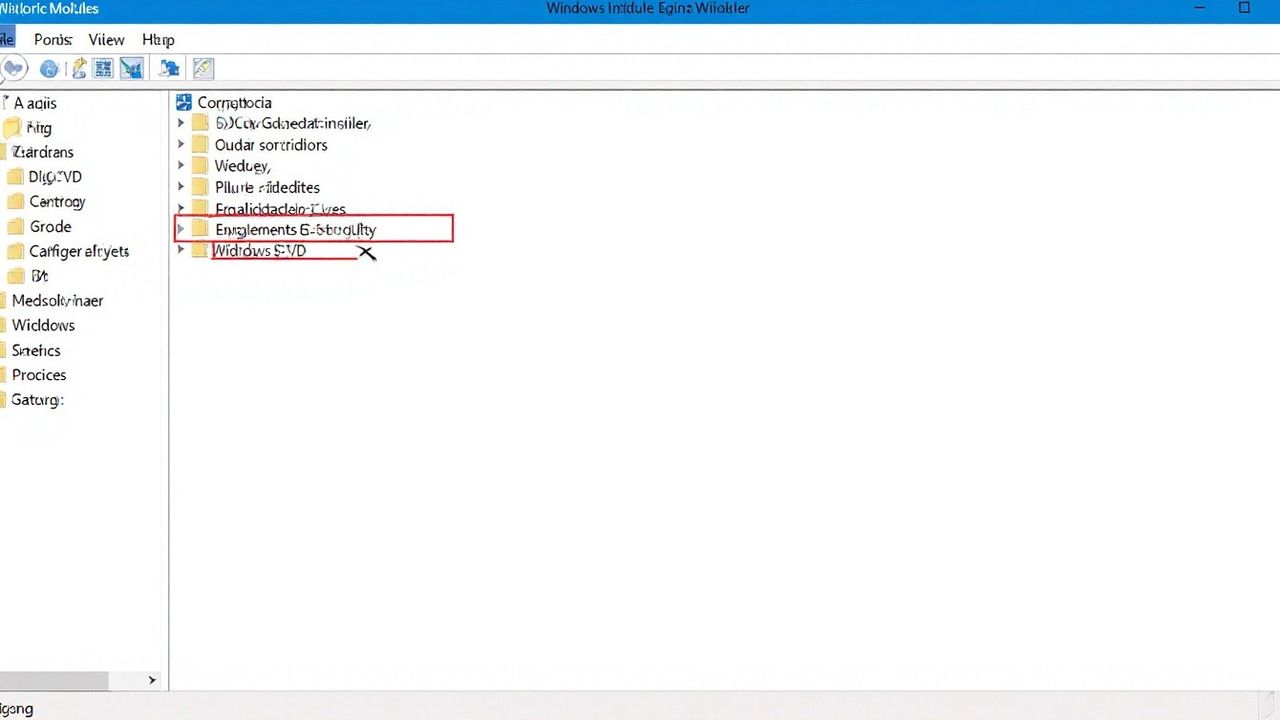Select Caffiger afryets in the left pane
Image resolution: width=1280 pixels, height=720 pixels.
tap(79, 251)
